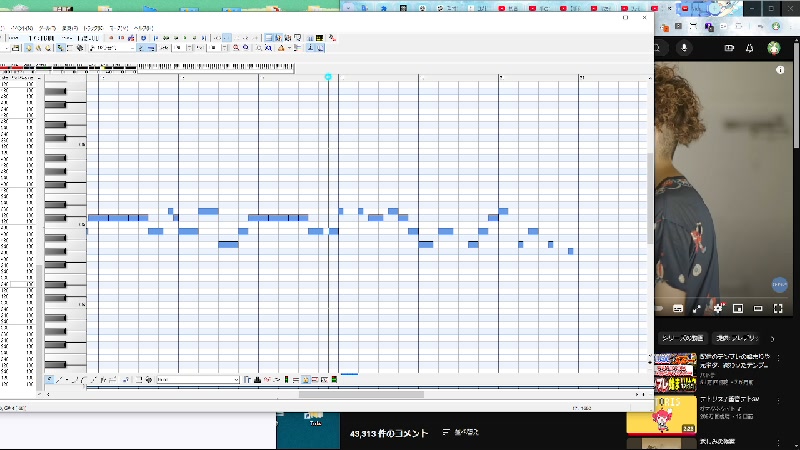Click the window layout icon at the left of the second toolbar row
This screenshot has width=800, height=450.
(15, 48)
